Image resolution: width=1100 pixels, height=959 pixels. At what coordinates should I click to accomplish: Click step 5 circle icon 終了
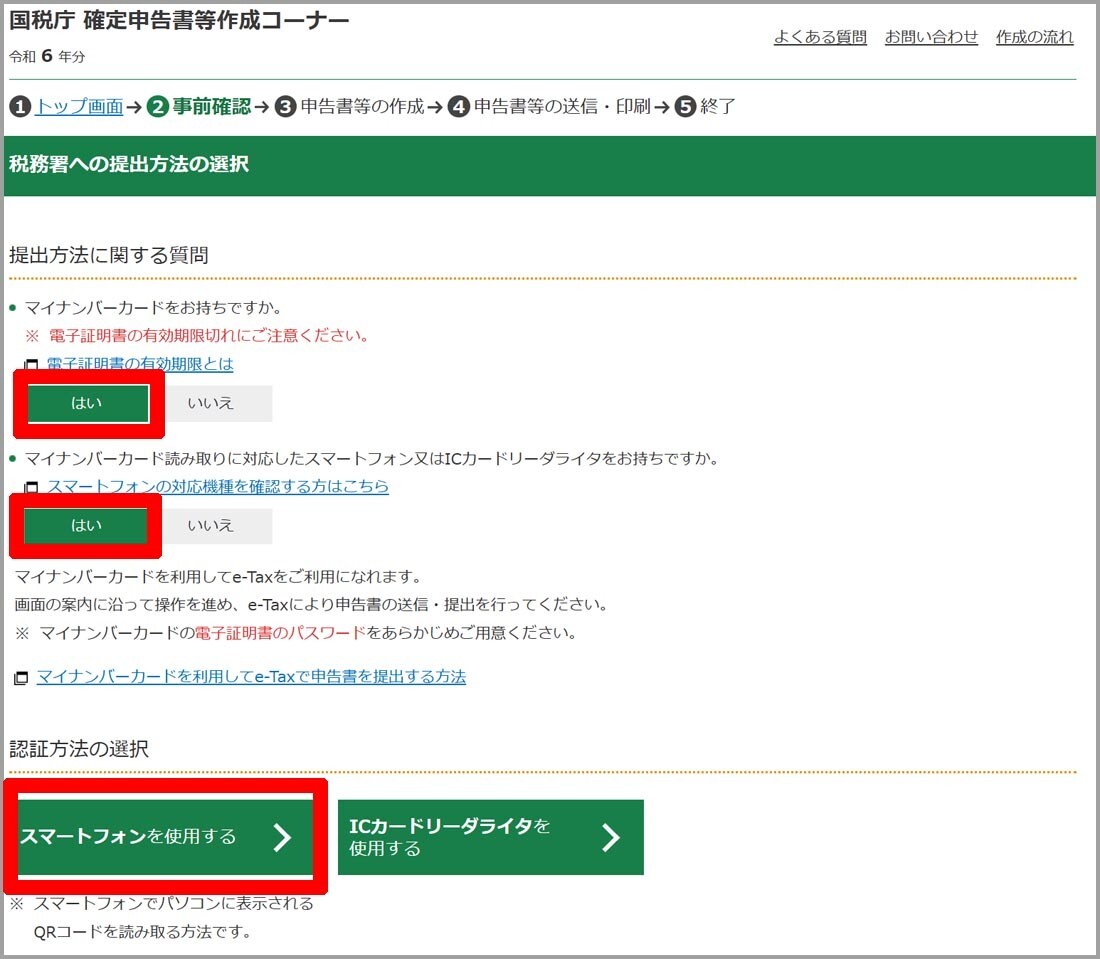point(685,107)
